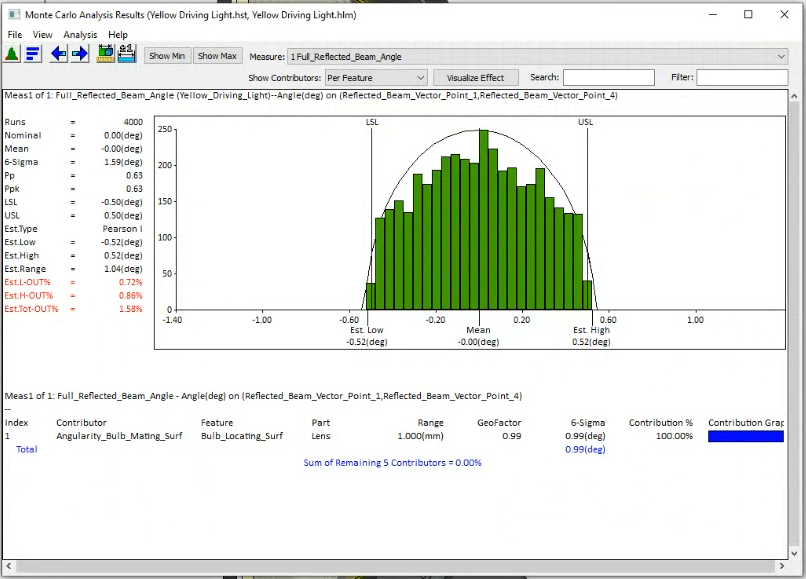
Task: Click the Search input field
Action: point(608,77)
